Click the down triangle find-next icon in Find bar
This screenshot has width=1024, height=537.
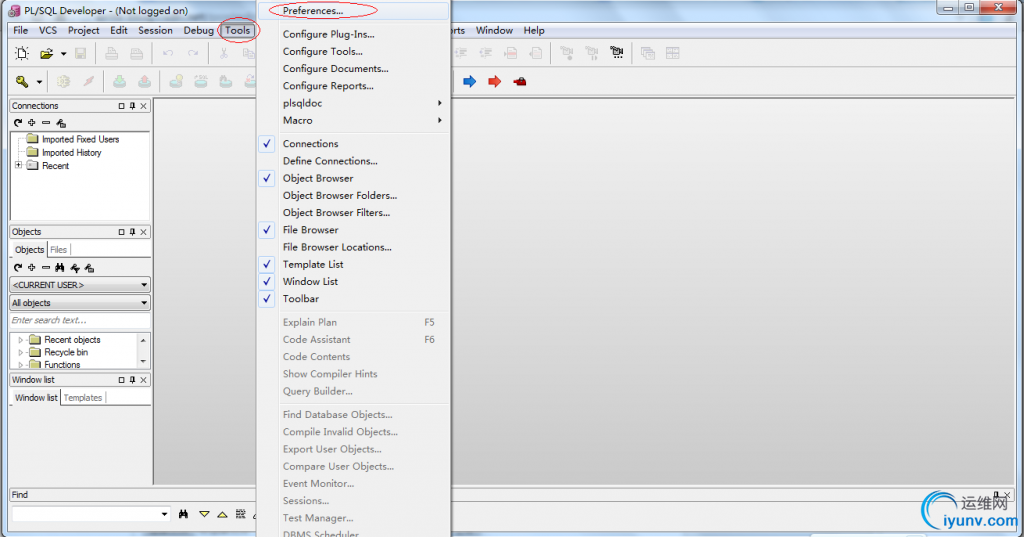204,515
